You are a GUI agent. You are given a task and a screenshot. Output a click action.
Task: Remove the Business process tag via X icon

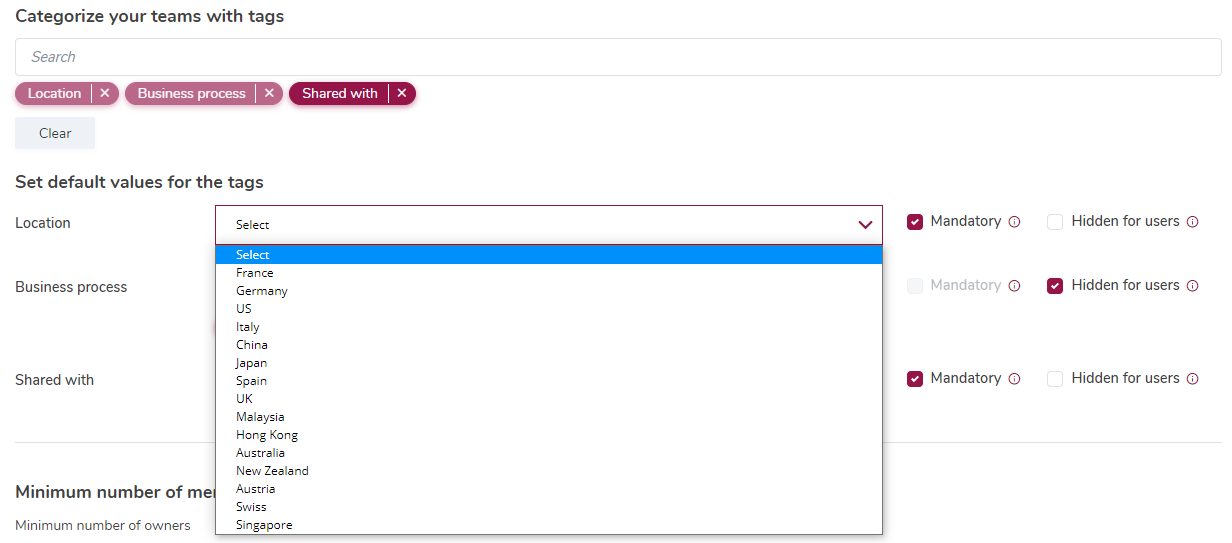pos(268,93)
